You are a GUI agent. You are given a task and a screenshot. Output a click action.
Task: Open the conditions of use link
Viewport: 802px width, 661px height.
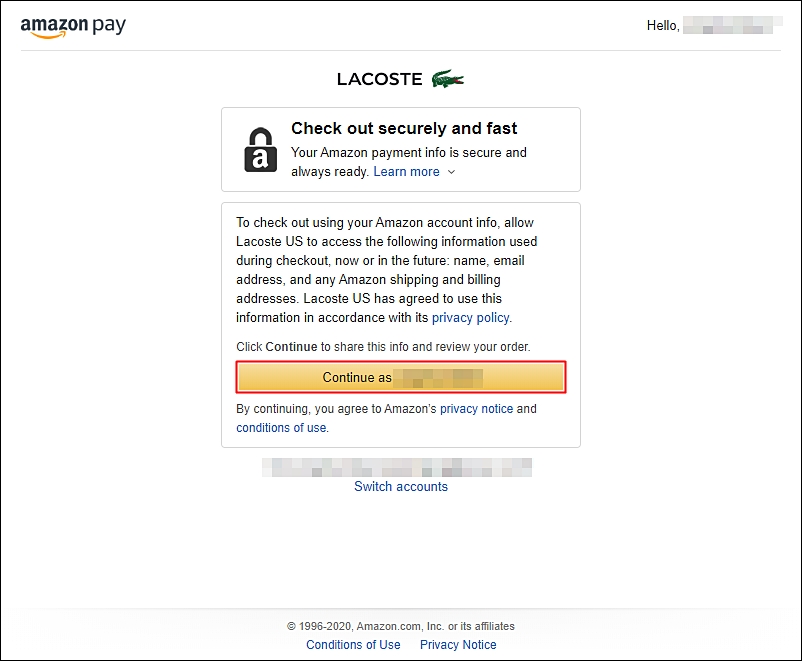(x=281, y=428)
